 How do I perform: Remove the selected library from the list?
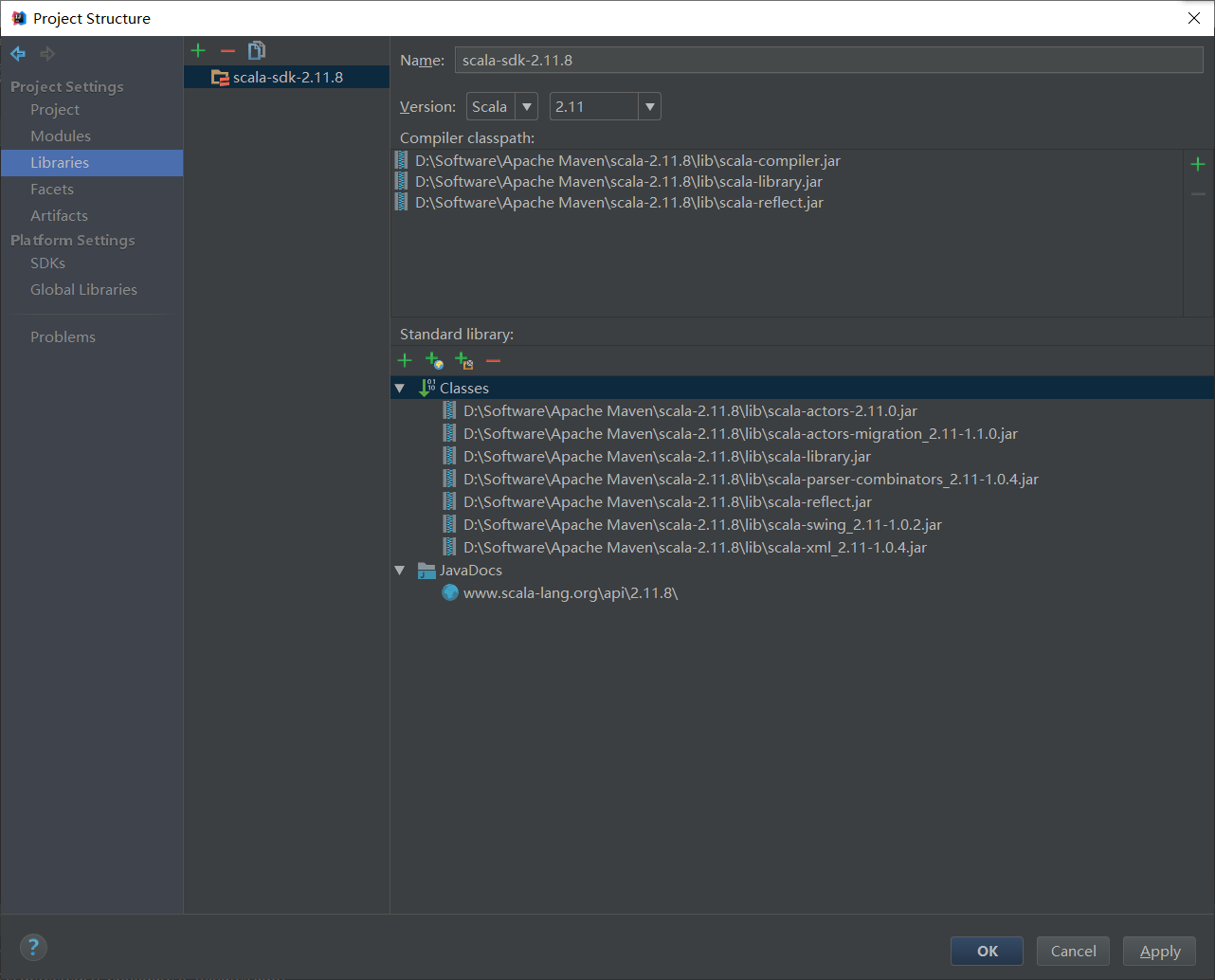click(227, 50)
